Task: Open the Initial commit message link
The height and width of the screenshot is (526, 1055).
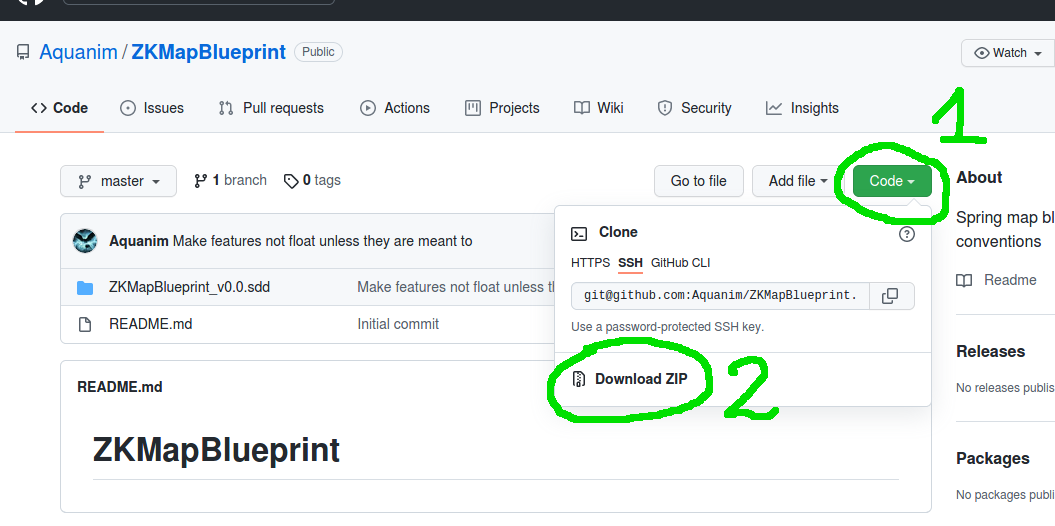Action: click(x=398, y=324)
